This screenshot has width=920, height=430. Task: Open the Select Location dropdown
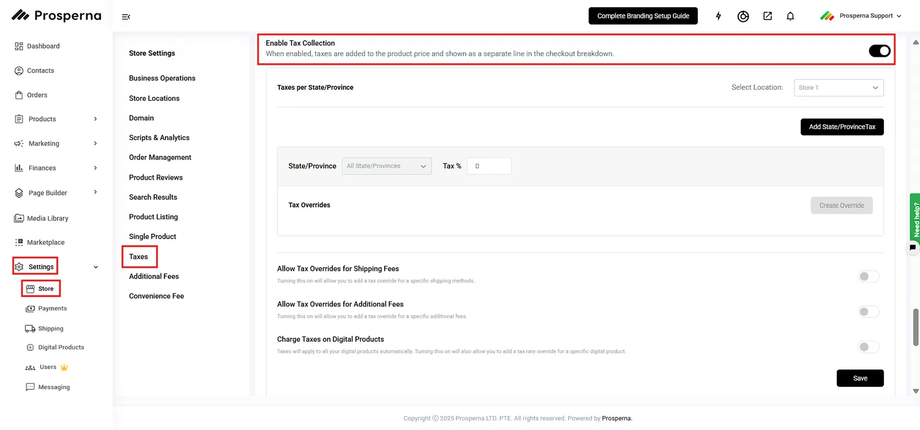click(838, 88)
